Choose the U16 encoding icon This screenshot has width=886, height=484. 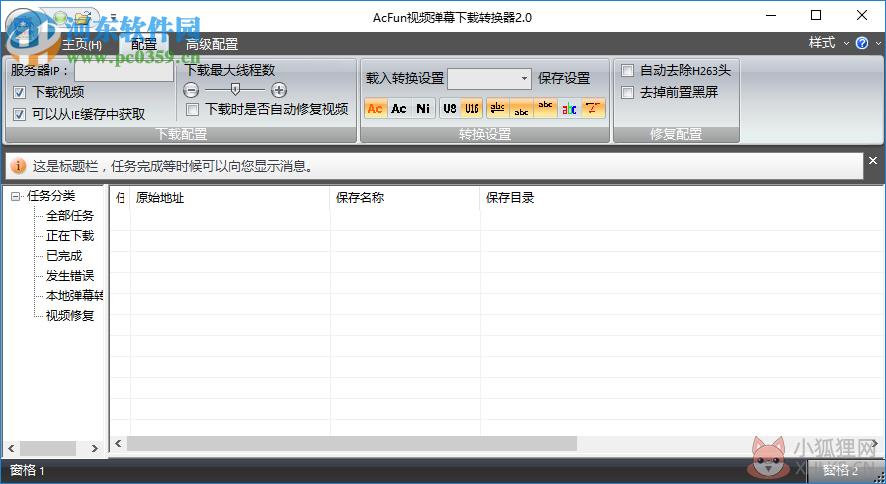pos(472,108)
